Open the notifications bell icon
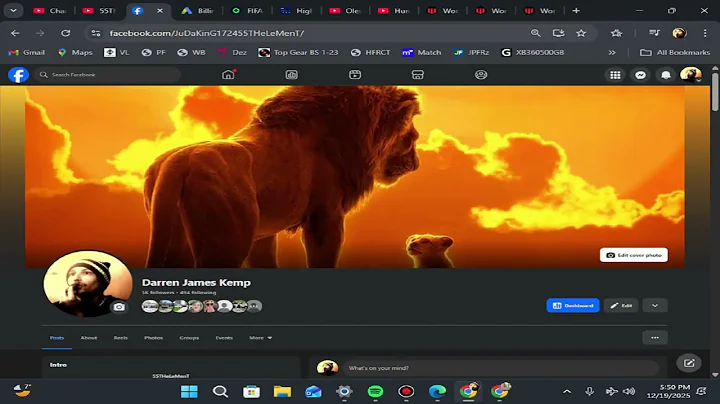 pyautogui.click(x=666, y=75)
